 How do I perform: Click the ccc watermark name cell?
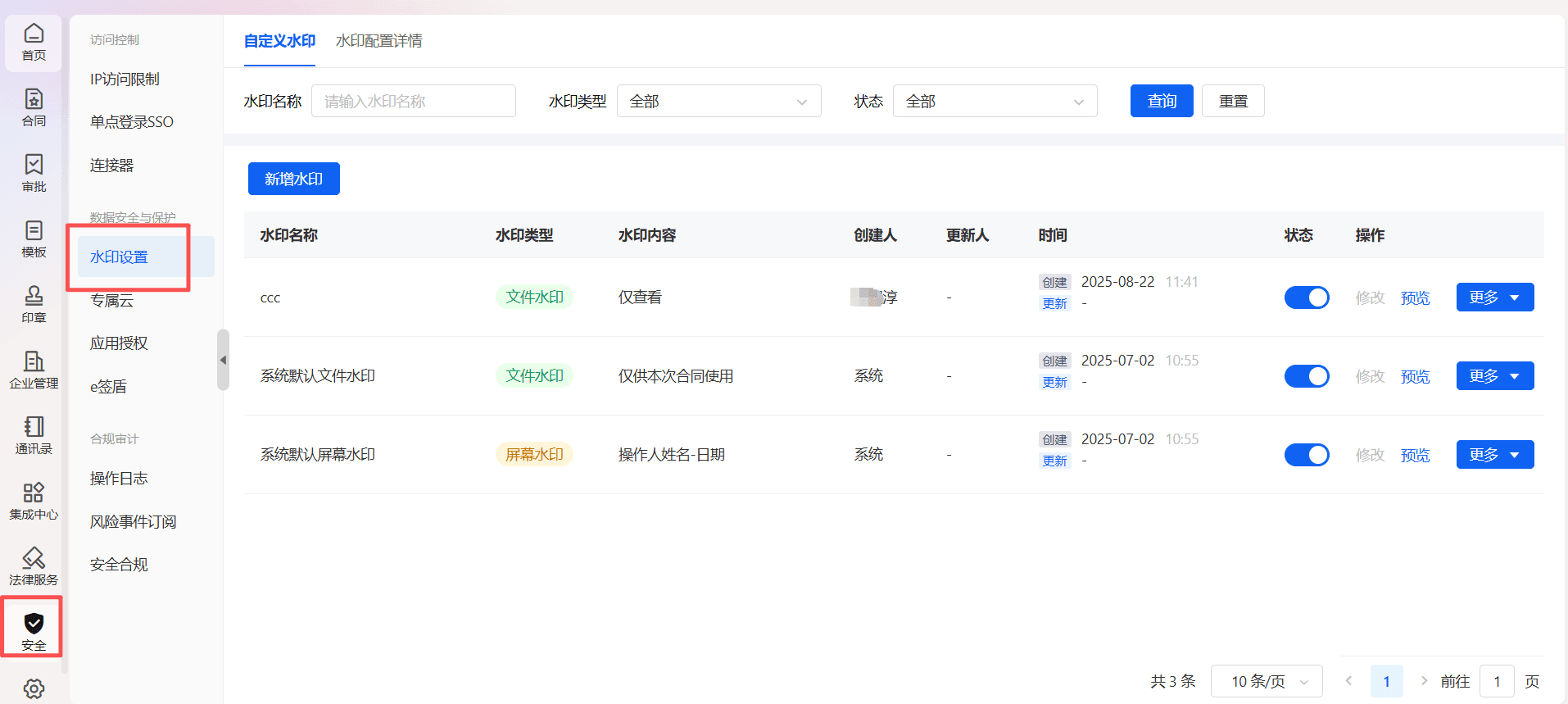pyautogui.click(x=270, y=297)
